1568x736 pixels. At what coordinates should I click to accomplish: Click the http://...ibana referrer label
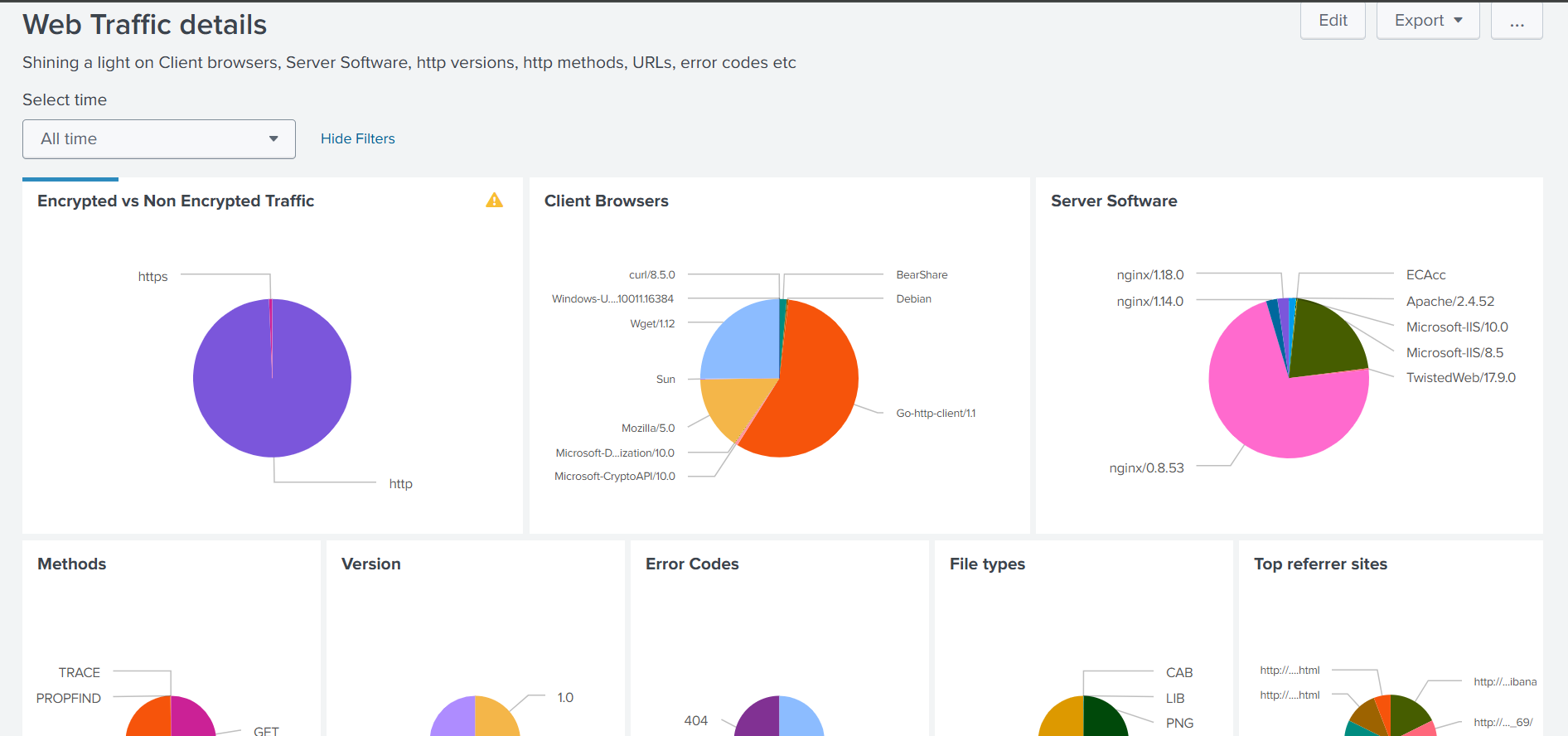(1505, 682)
